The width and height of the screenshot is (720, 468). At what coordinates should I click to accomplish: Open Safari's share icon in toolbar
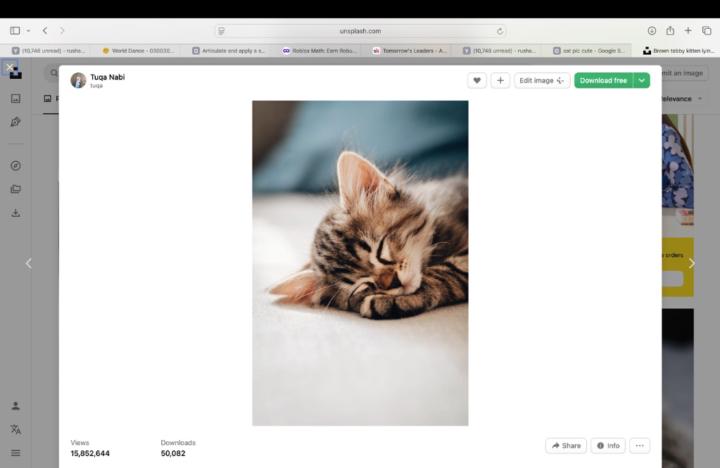point(670,31)
